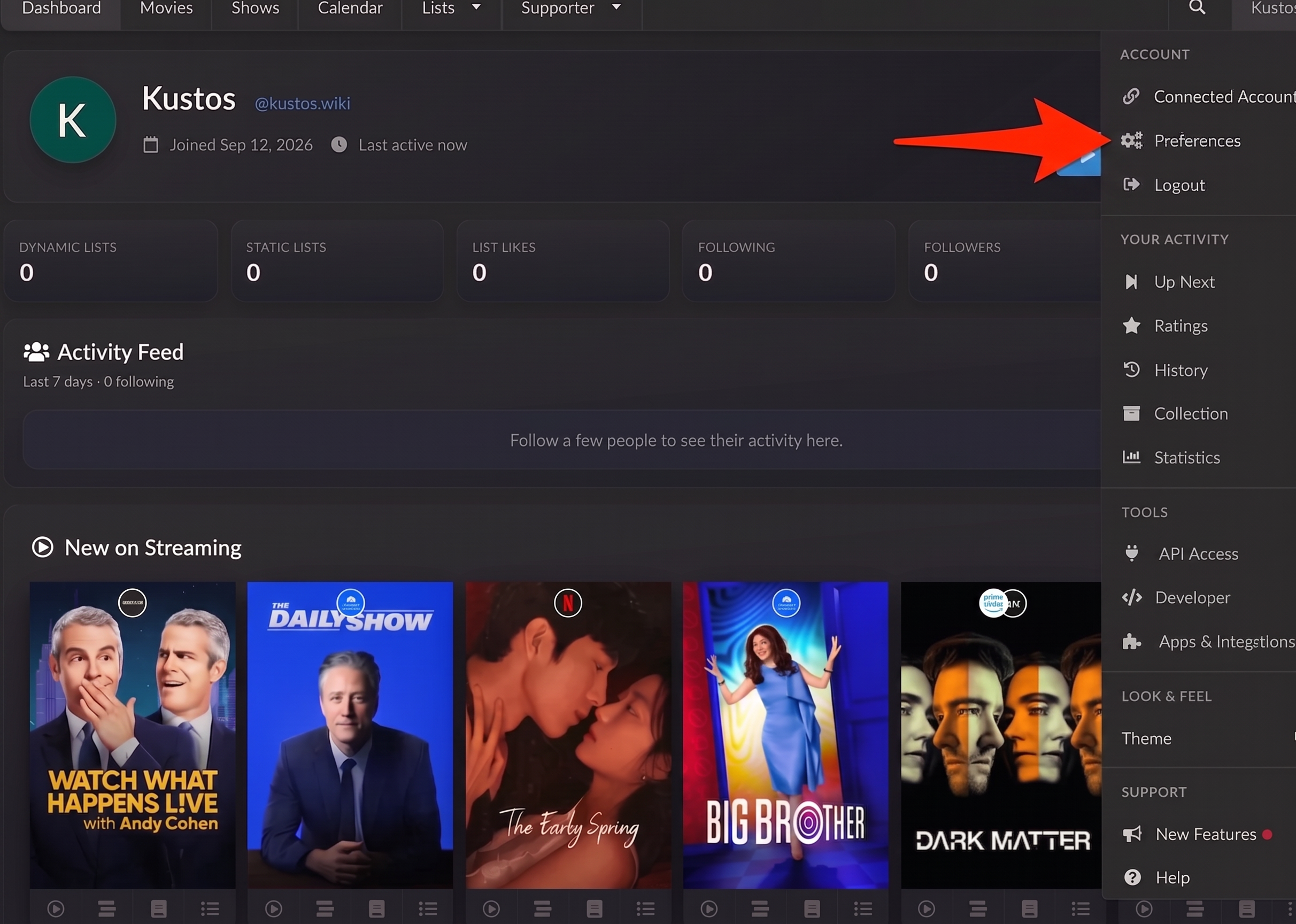Open the Dark Matter poster
This screenshot has width=1296, height=924.
1001,735
